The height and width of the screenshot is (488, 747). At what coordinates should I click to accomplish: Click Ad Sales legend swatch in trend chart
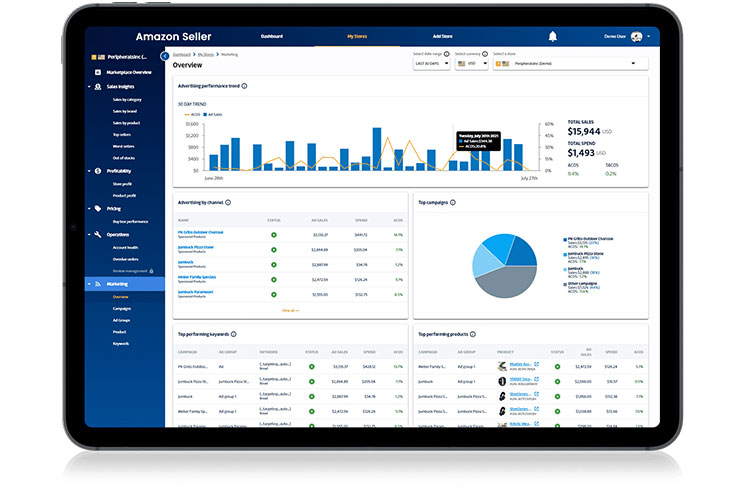(205, 114)
